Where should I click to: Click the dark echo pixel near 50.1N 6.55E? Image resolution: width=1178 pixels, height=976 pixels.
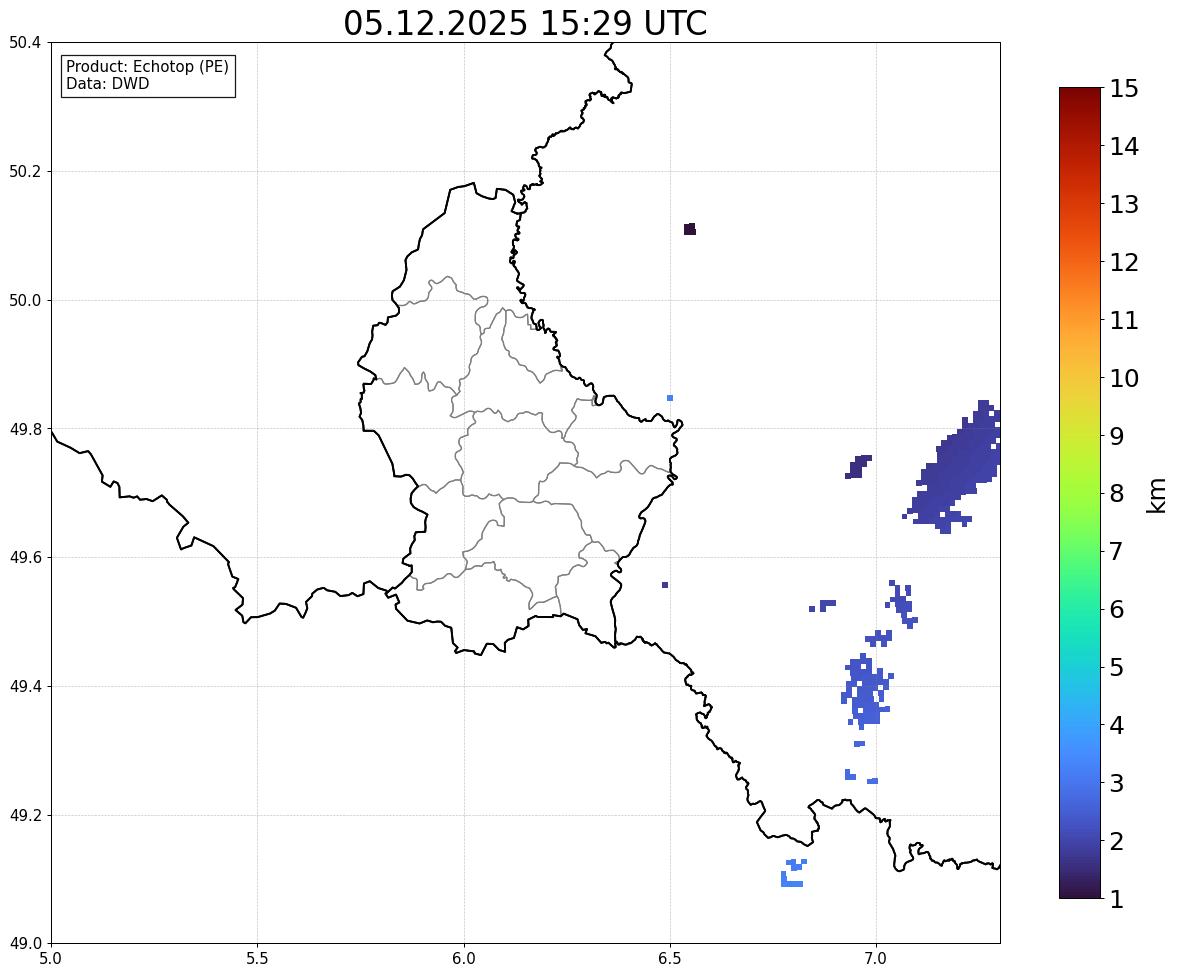click(x=690, y=229)
